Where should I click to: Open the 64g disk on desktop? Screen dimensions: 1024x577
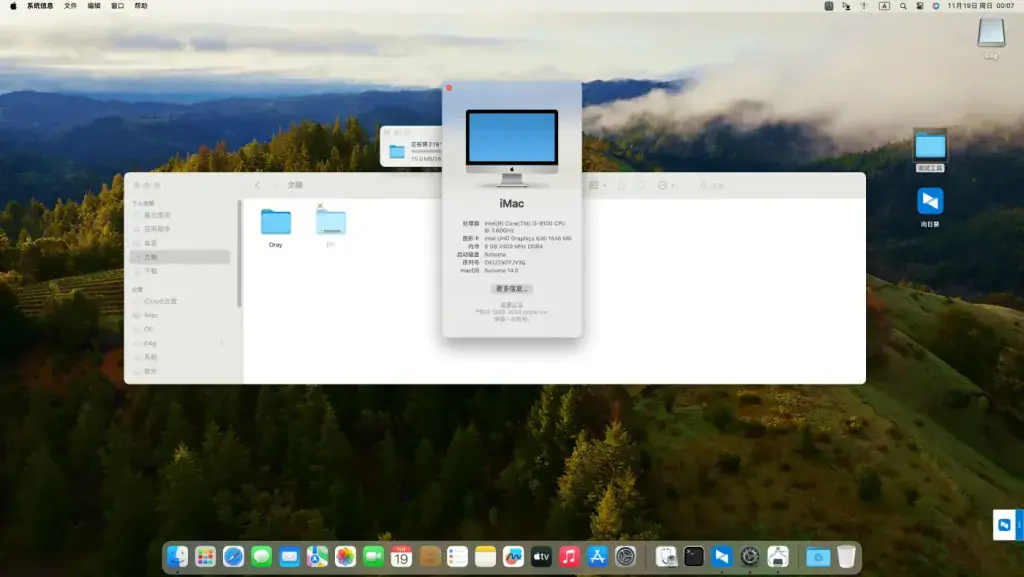[991, 34]
